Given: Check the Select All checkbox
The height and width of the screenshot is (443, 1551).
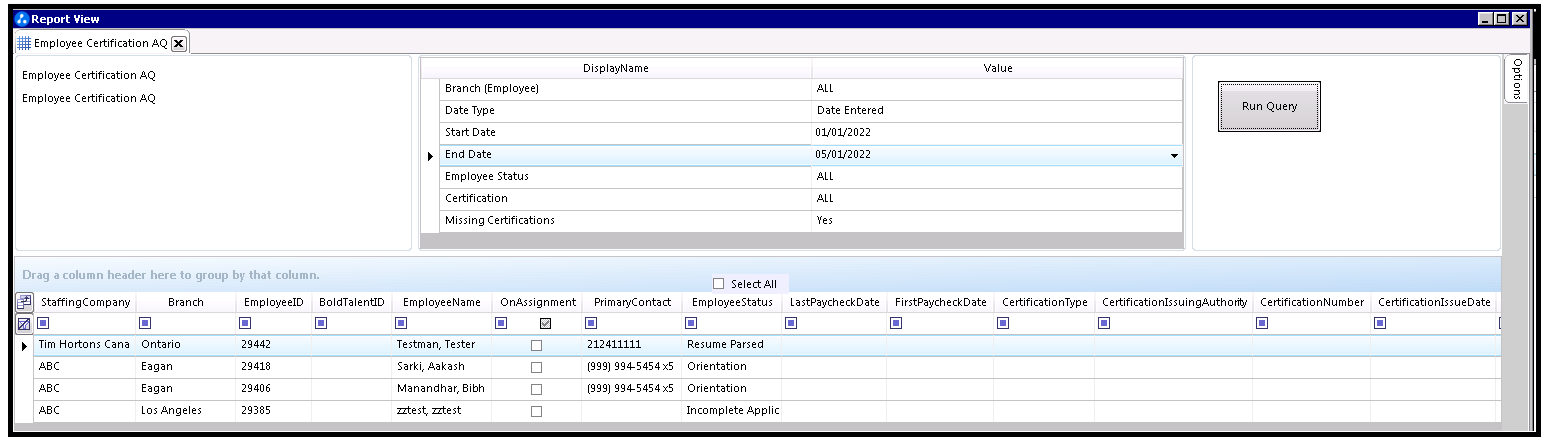Looking at the screenshot, I should click(x=719, y=284).
